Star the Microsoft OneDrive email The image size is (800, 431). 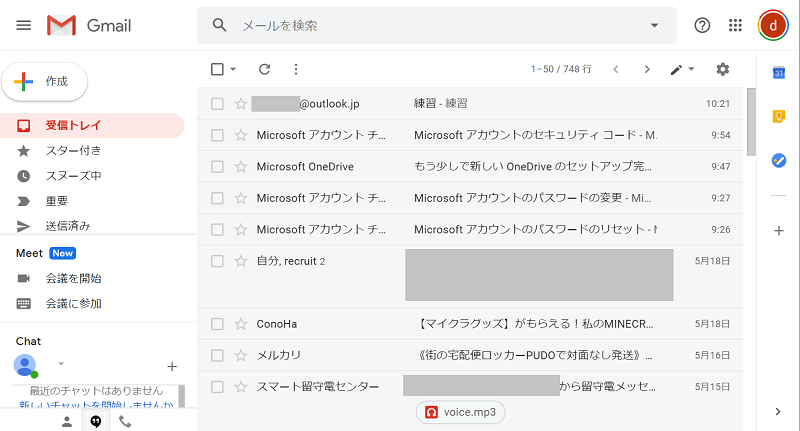tap(241, 166)
